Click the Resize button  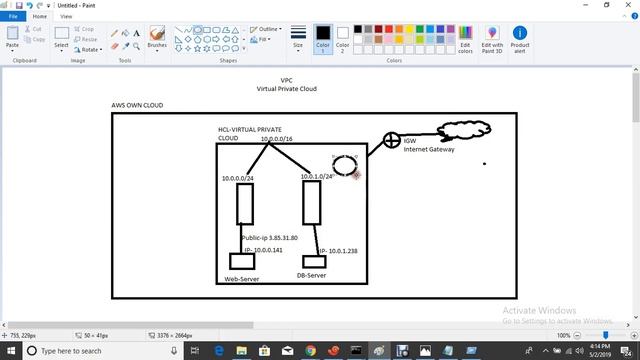pos(86,40)
